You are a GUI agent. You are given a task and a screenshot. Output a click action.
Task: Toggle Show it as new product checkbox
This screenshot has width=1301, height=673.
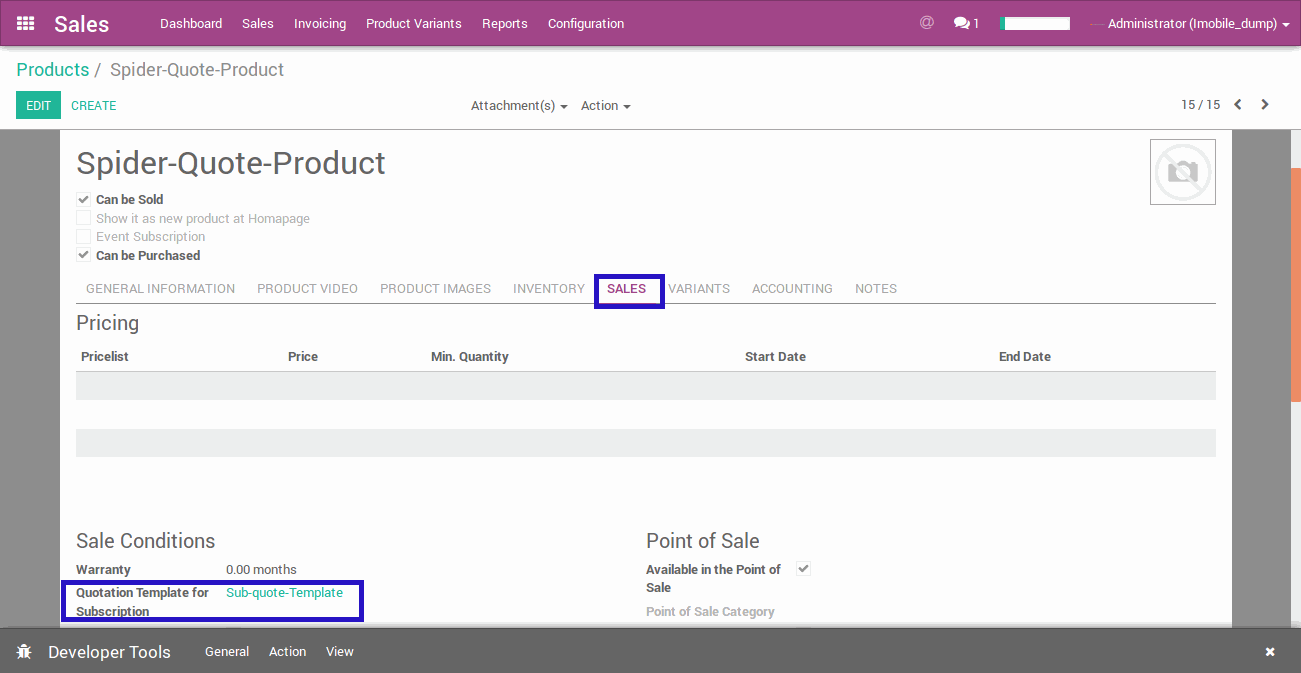coord(84,219)
